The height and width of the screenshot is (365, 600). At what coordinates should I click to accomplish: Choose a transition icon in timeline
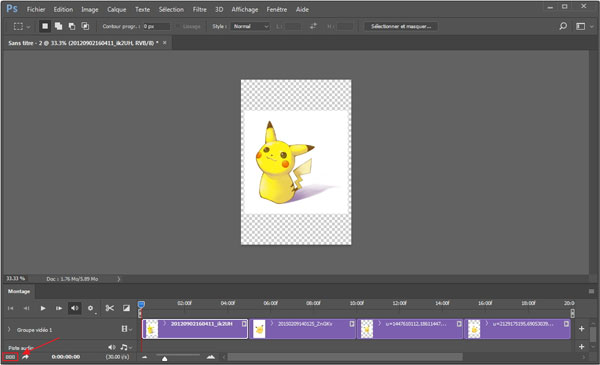pyautogui.click(x=126, y=308)
